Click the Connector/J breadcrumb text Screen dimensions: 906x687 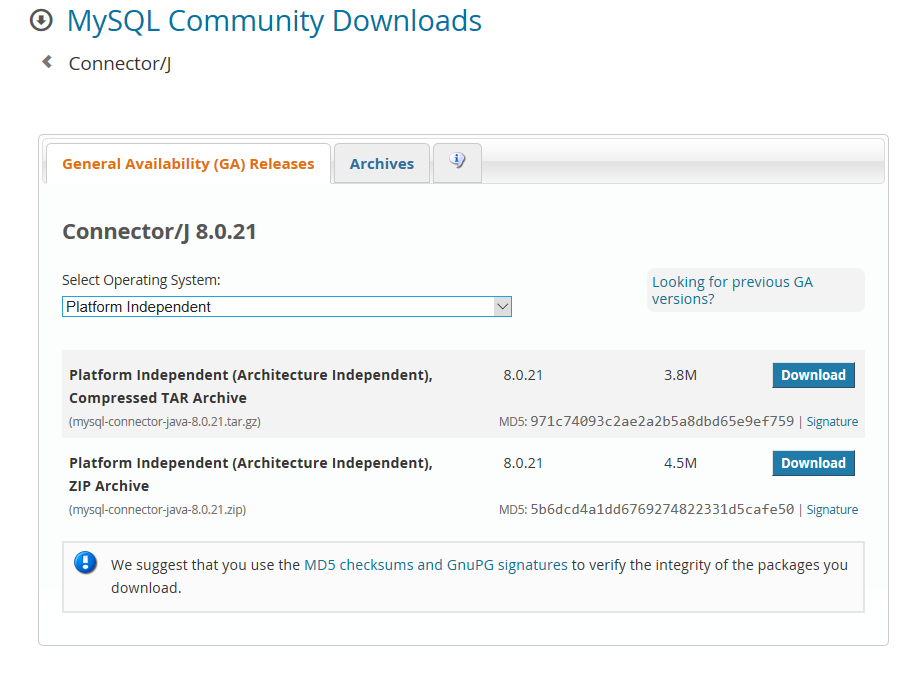click(x=120, y=64)
